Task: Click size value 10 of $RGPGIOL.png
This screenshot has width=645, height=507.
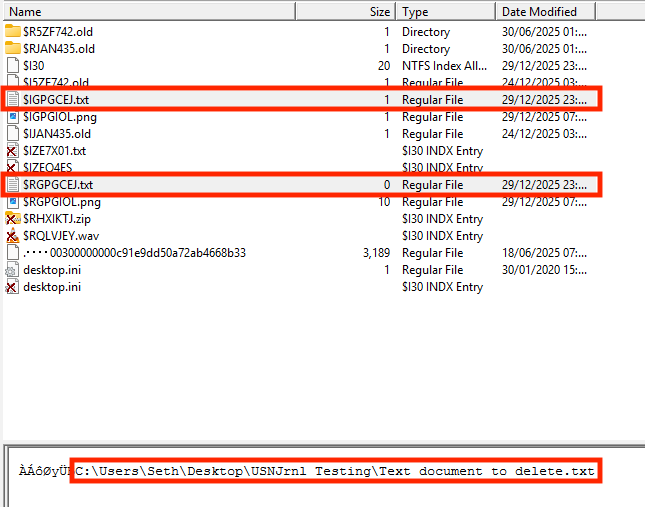Action: pos(384,202)
